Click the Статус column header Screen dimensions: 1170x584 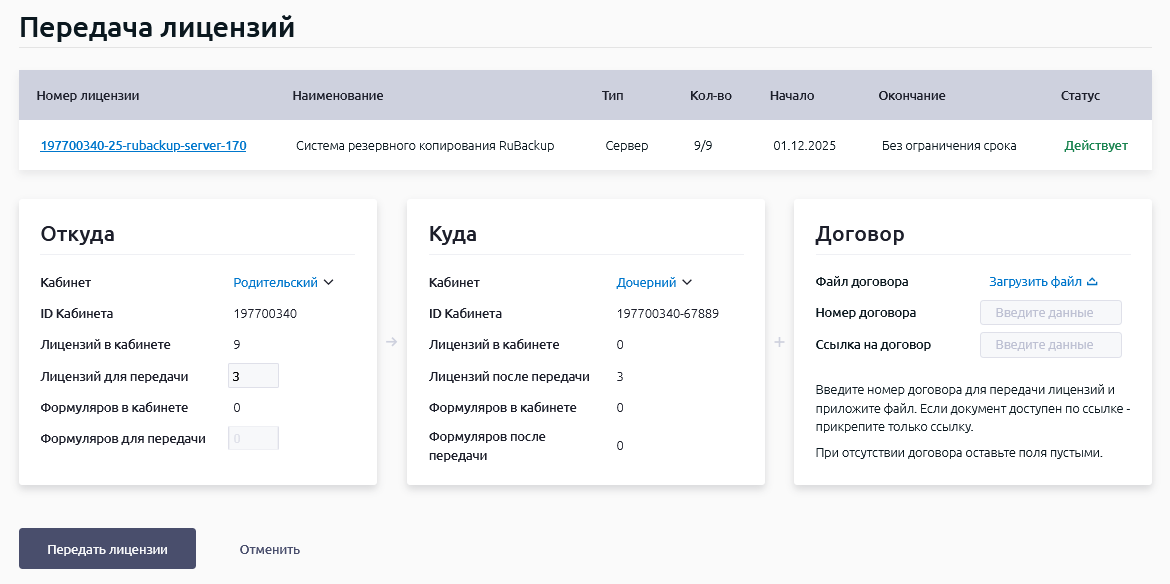(1080, 96)
